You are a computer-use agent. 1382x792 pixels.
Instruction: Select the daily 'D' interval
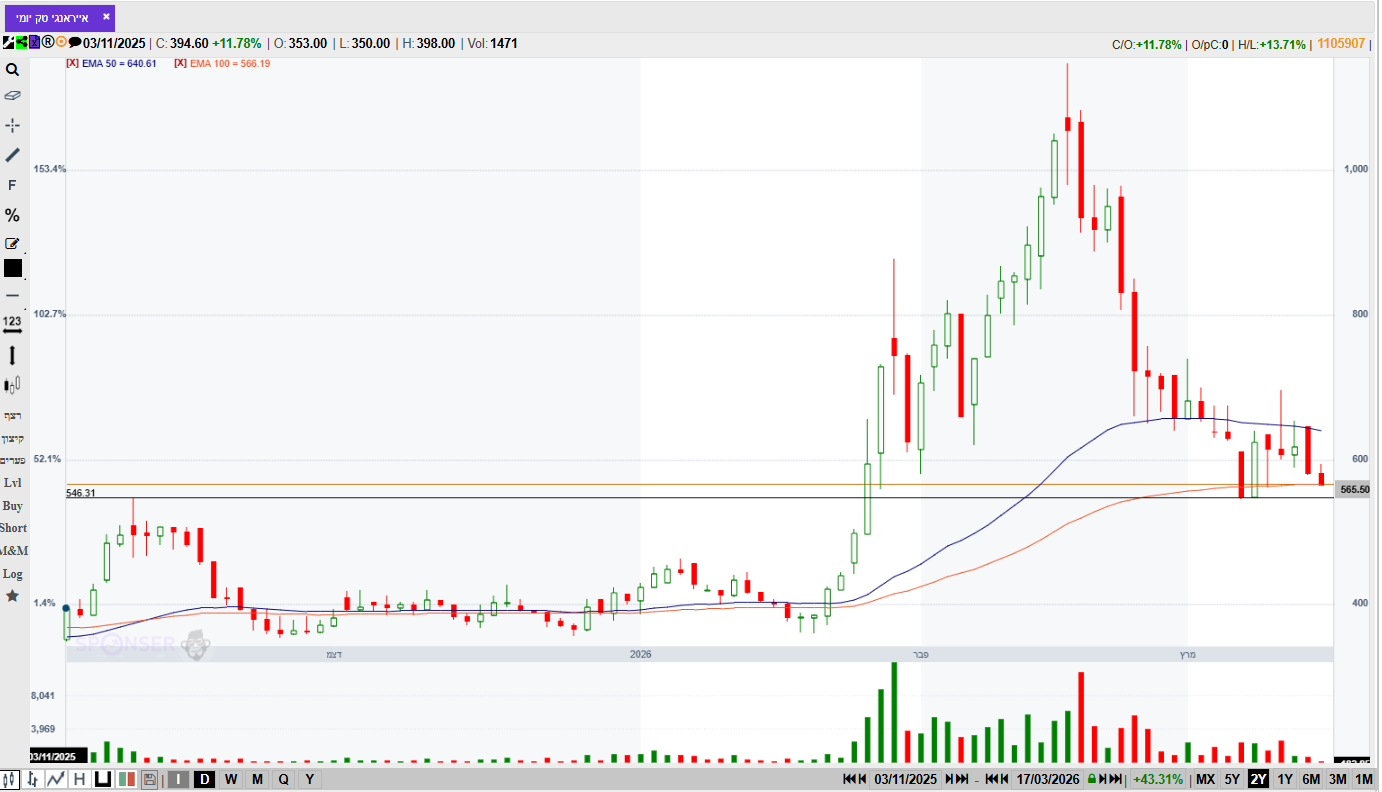click(204, 779)
